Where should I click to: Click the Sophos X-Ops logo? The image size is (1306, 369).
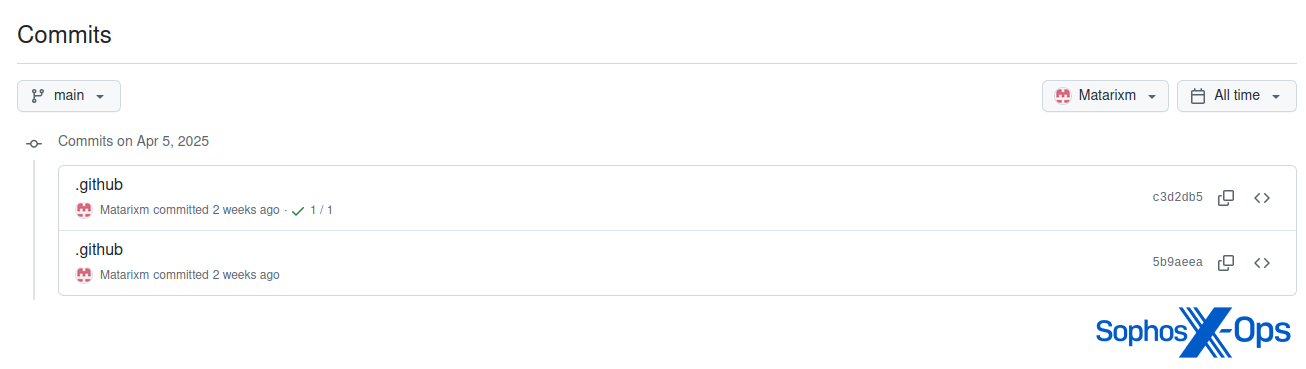point(1193,332)
